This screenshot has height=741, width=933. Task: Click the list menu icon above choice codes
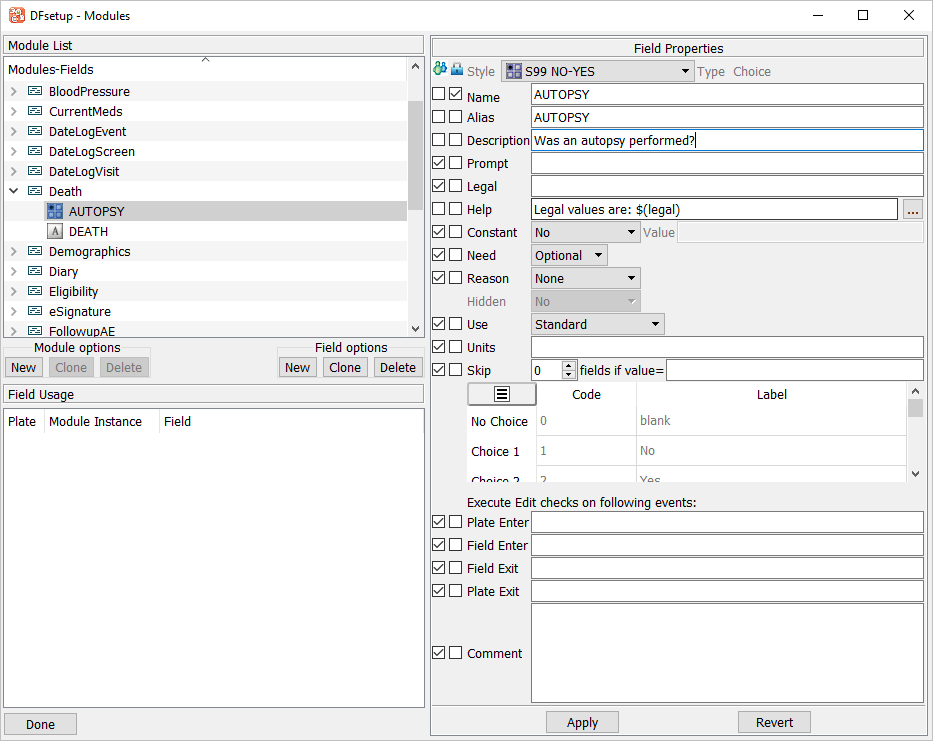click(502, 394)
